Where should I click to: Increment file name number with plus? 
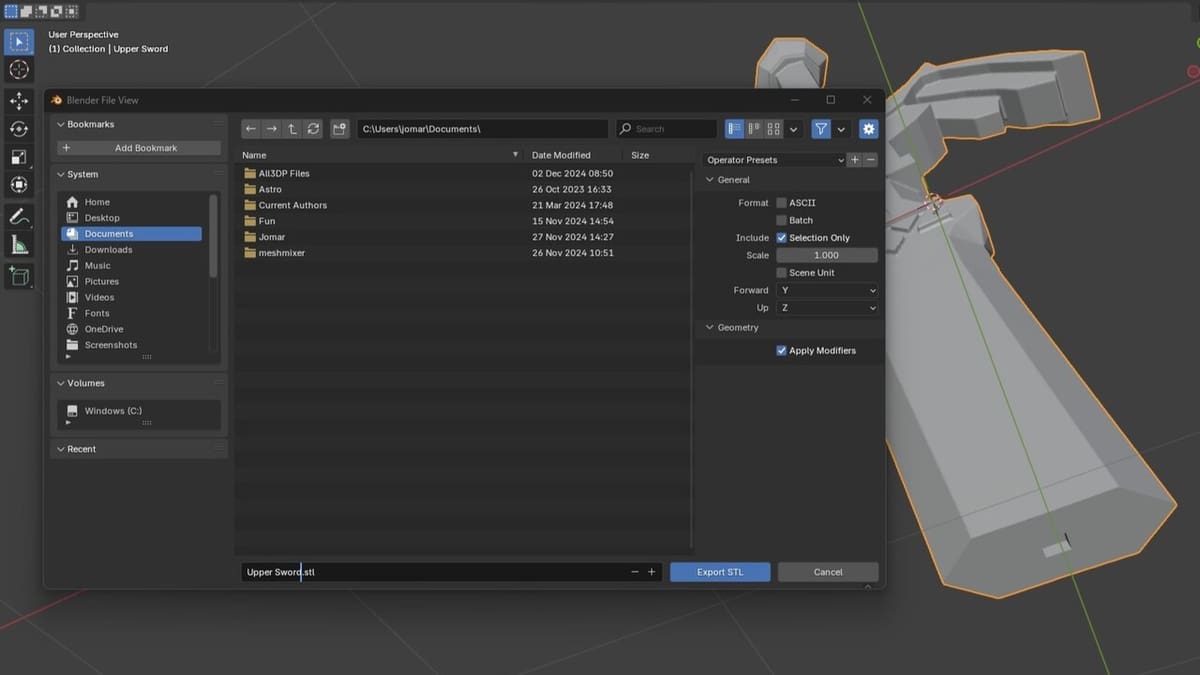click(652, 572)
